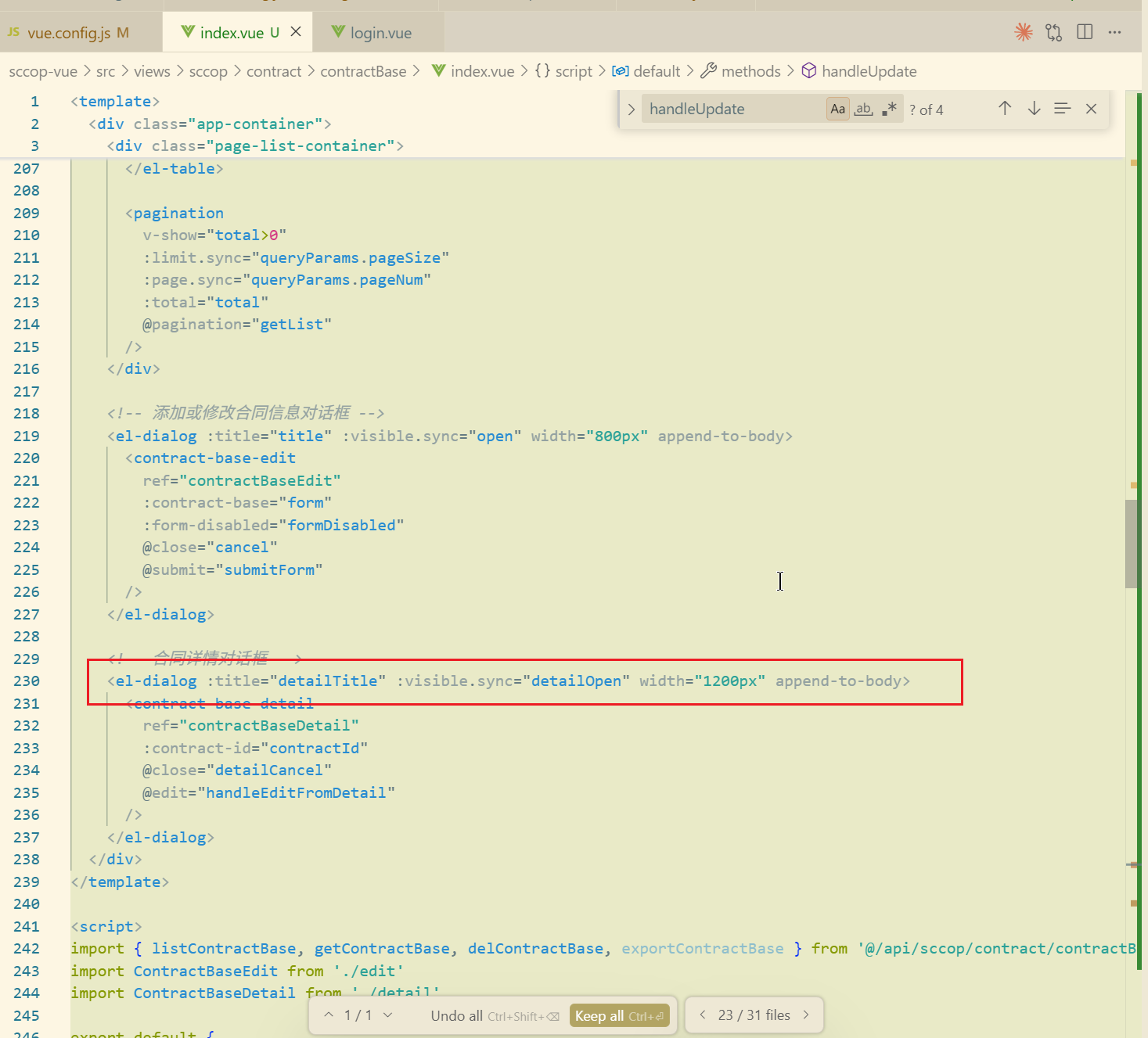Open the source control changes icon
Screen dimensions: 1148x1038
coord(1053,32)
